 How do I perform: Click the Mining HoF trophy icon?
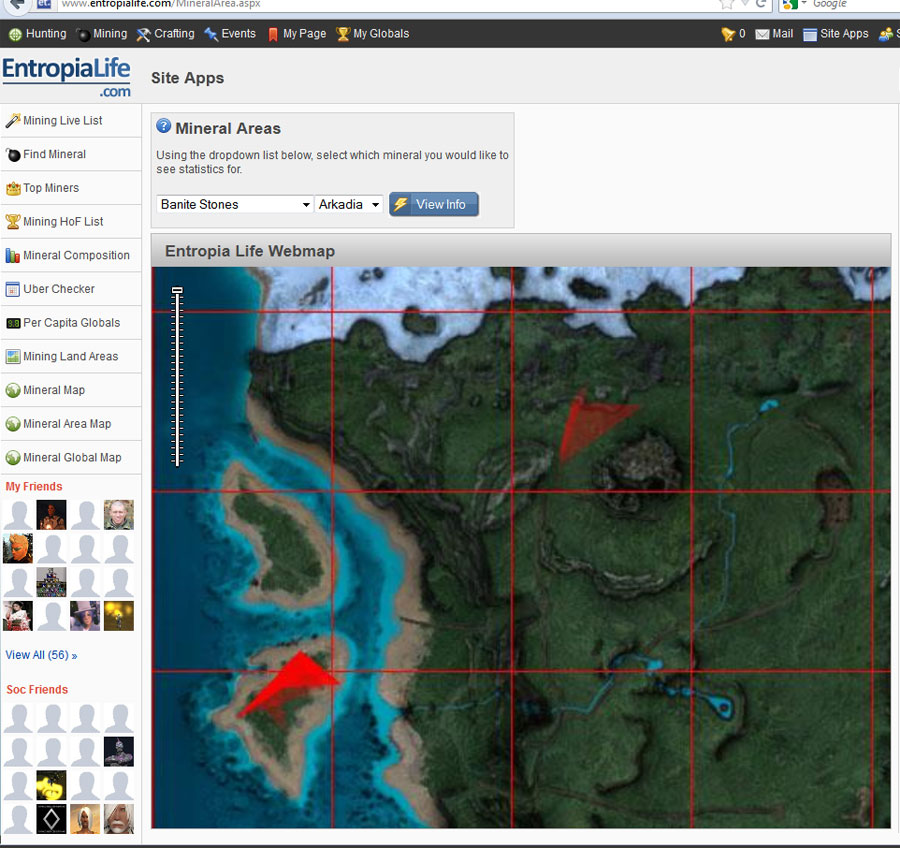point(13,222)
